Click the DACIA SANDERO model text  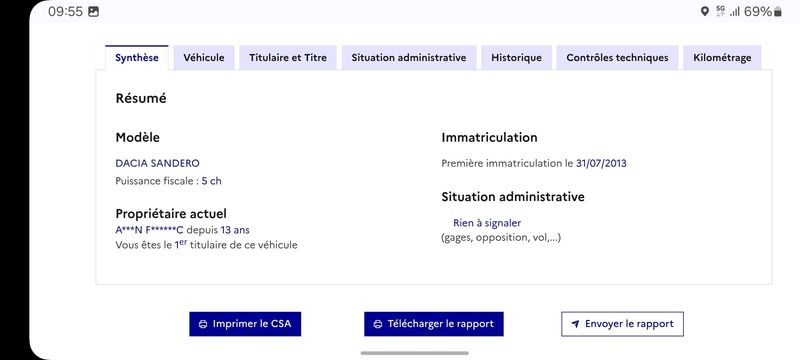(157, 163)
